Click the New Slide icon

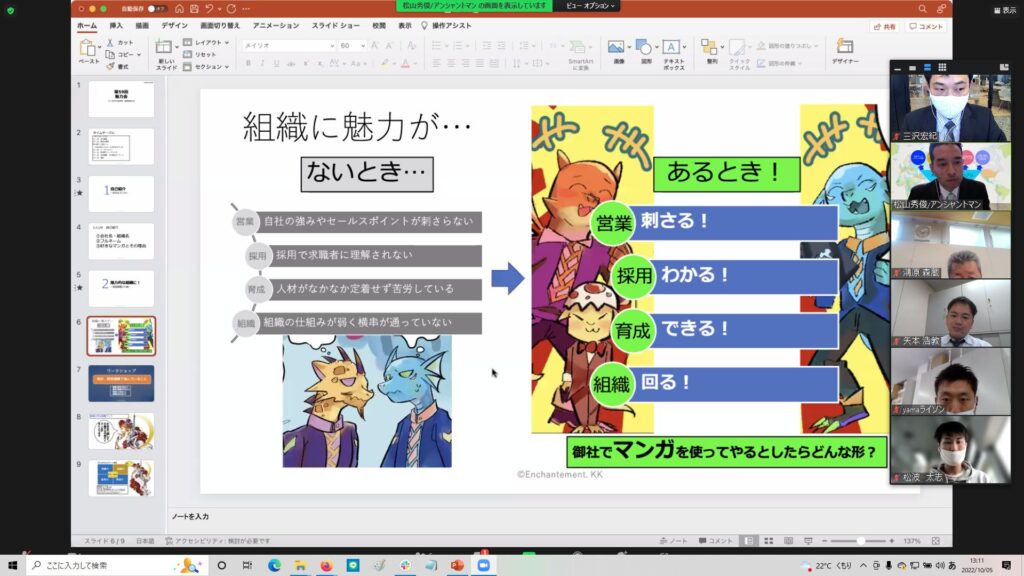tap(163, 46)
